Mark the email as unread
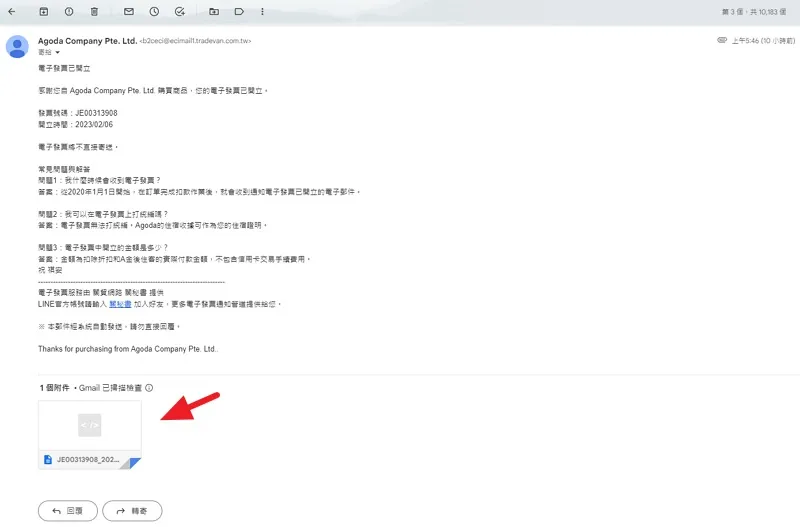Screen dimensions: 800x527 (x=129, y=11)
